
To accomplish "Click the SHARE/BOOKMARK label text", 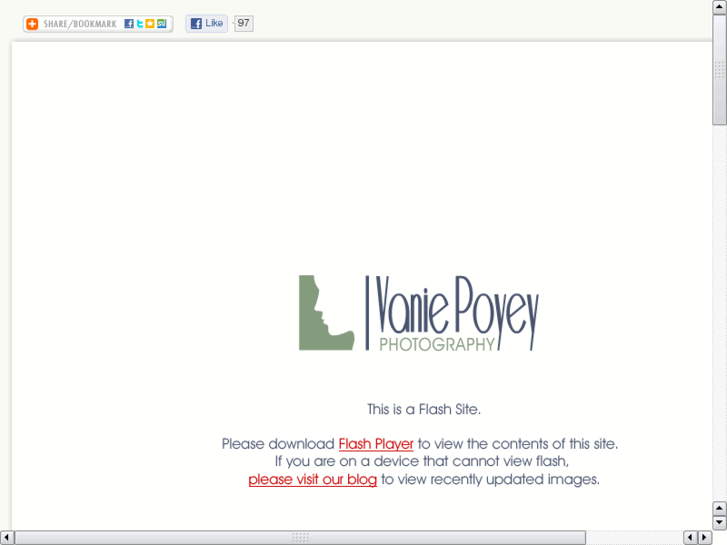I will (80, 24).
